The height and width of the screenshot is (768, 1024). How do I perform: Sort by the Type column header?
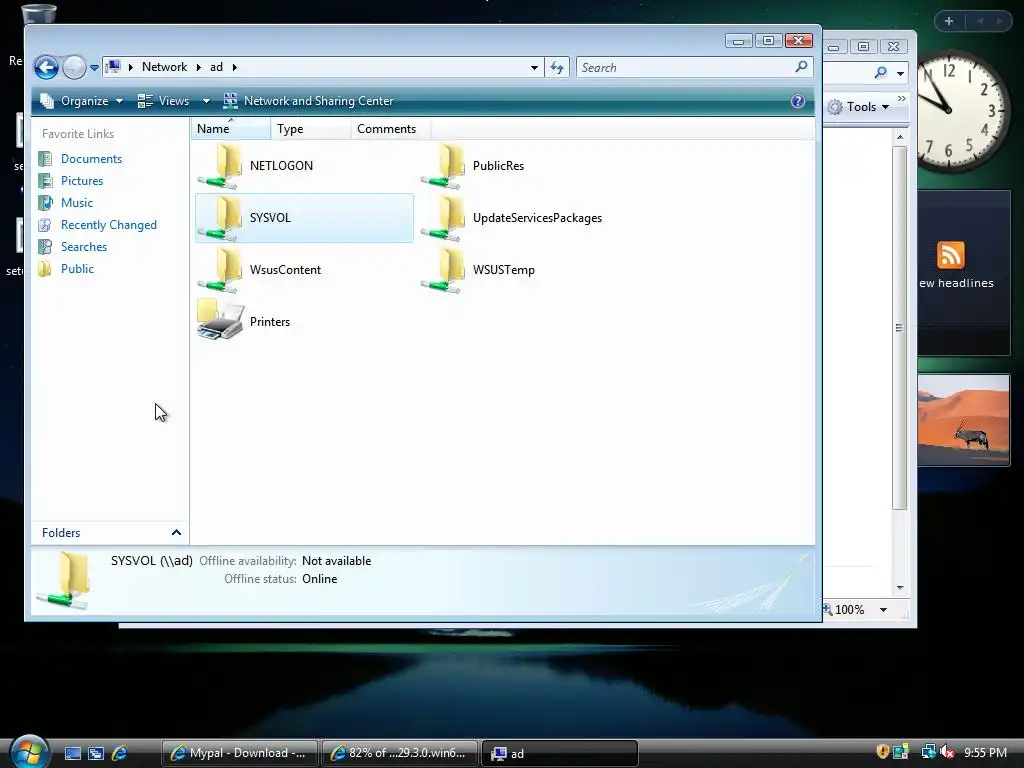coord(311,129)
